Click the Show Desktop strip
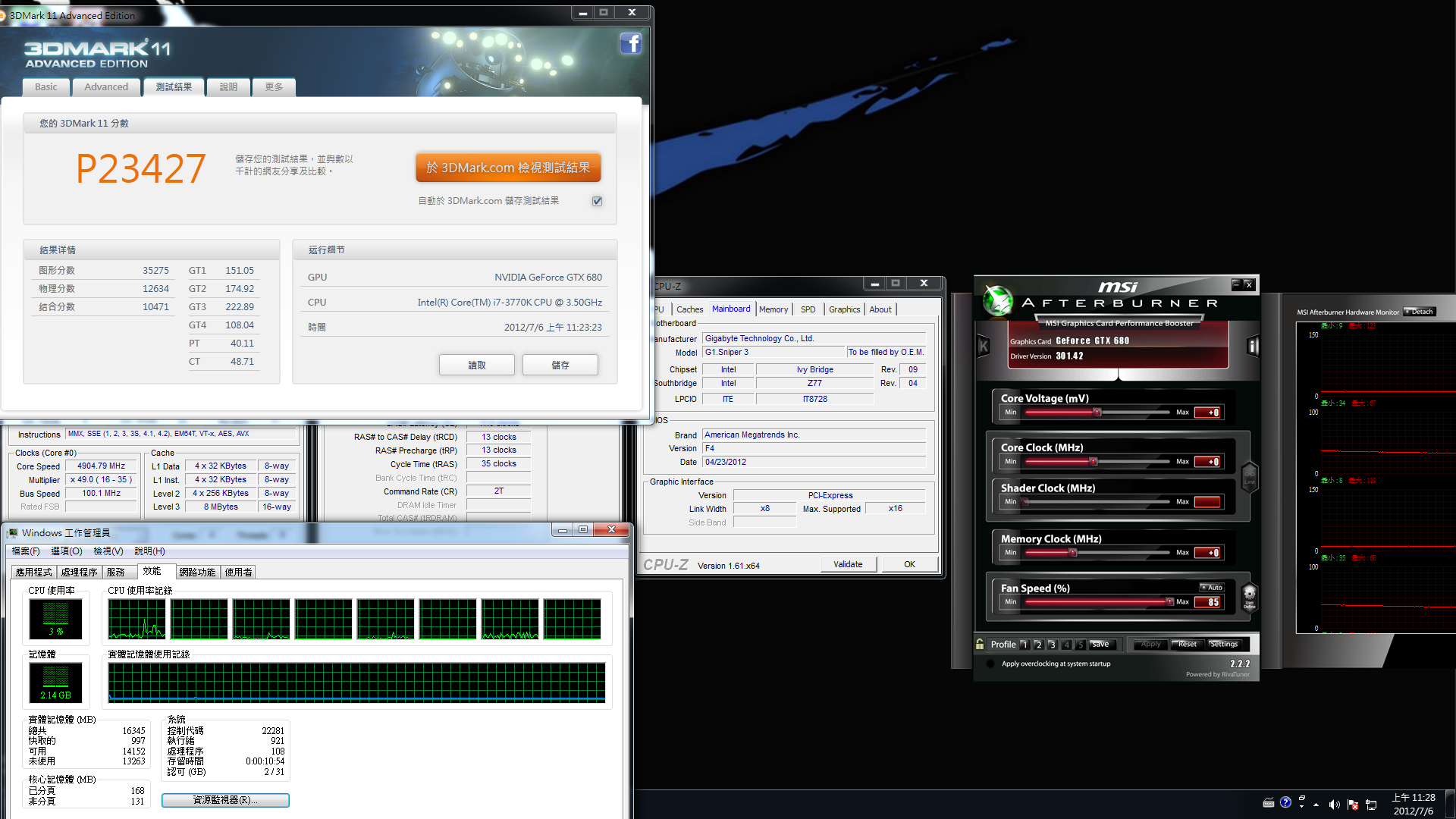 click(x=1450, y=804)
